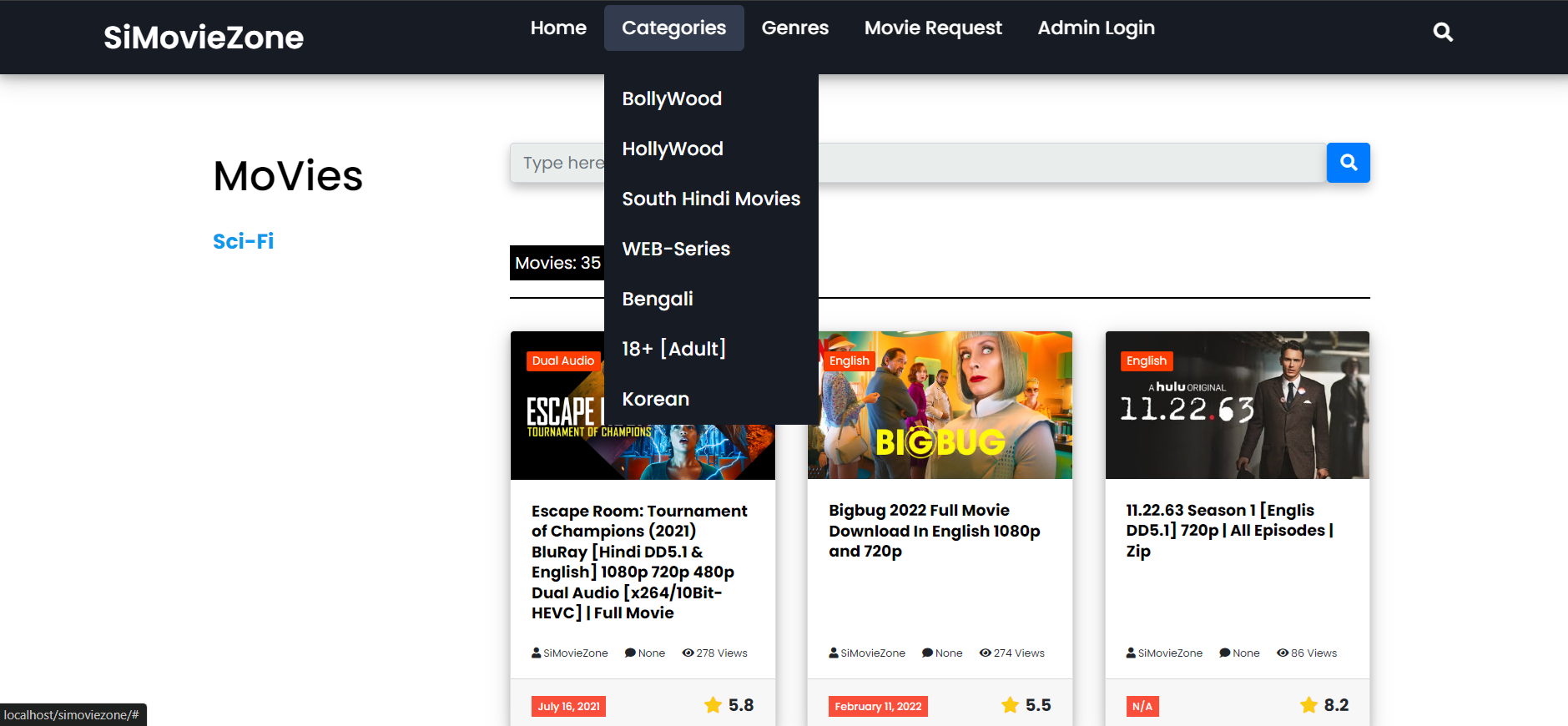Open the Admin Login link
Image resolution: width=1568 pixels, height=726 pixels.
coord(1096,28)
